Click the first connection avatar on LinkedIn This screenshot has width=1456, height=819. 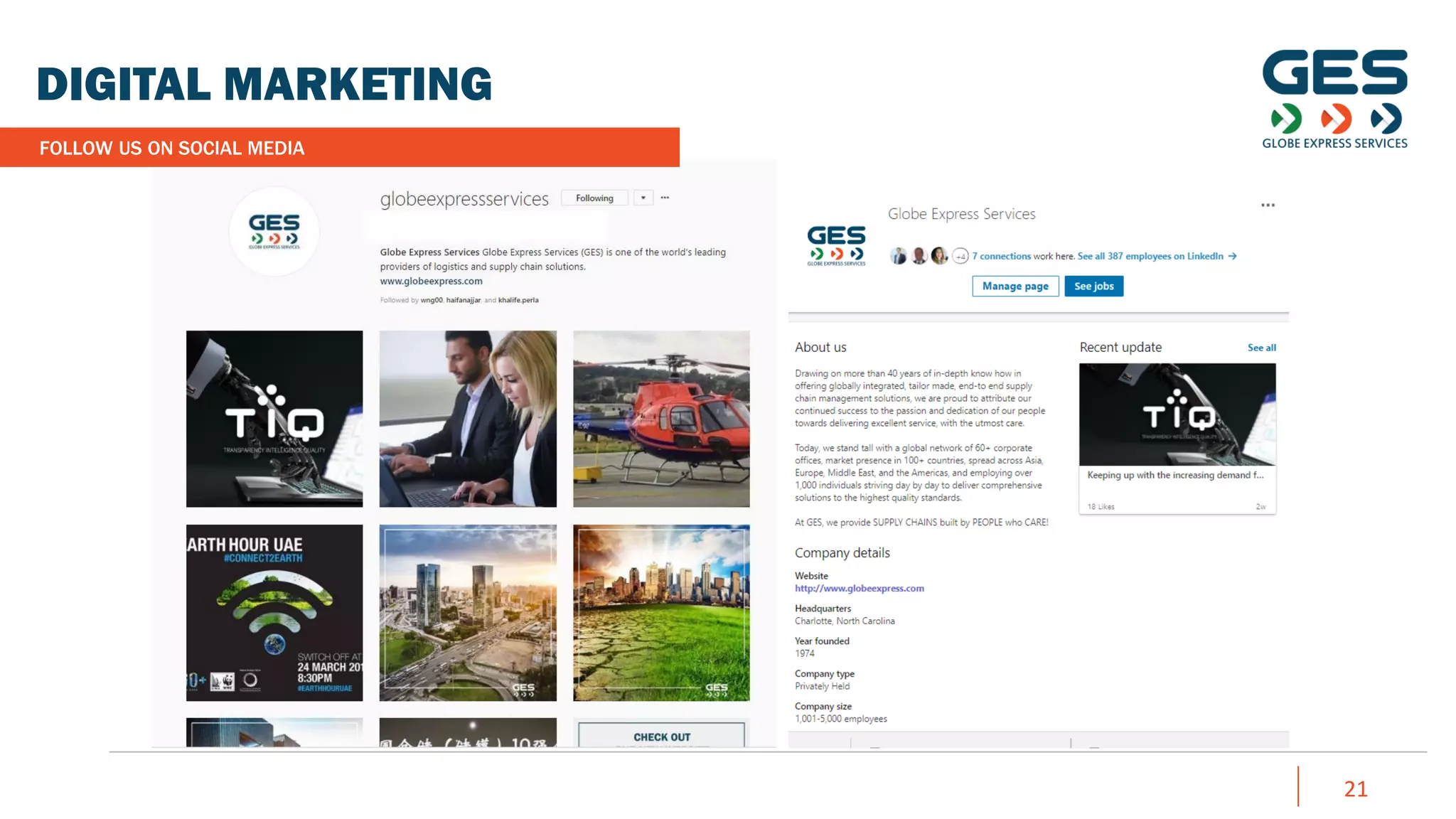tap(899, 256)
